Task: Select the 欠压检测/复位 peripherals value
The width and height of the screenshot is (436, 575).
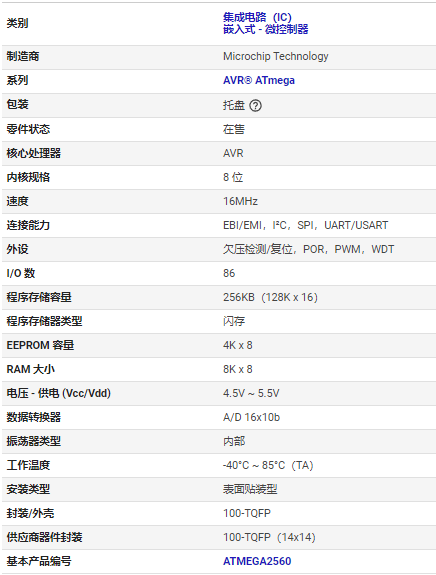Action: 258,249
